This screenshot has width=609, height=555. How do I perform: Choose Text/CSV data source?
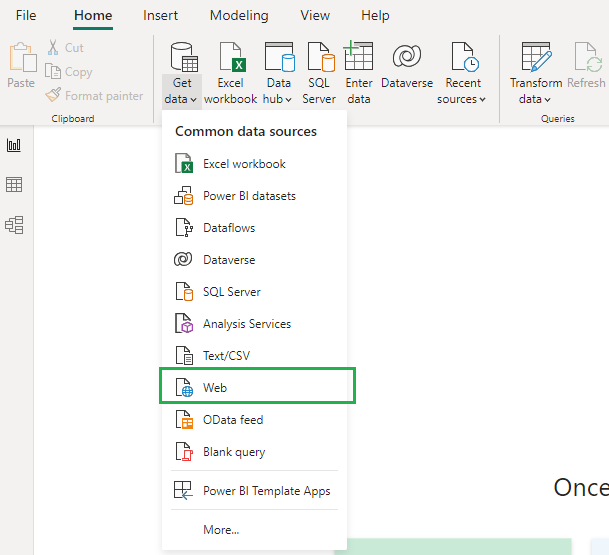pos(254,355)
